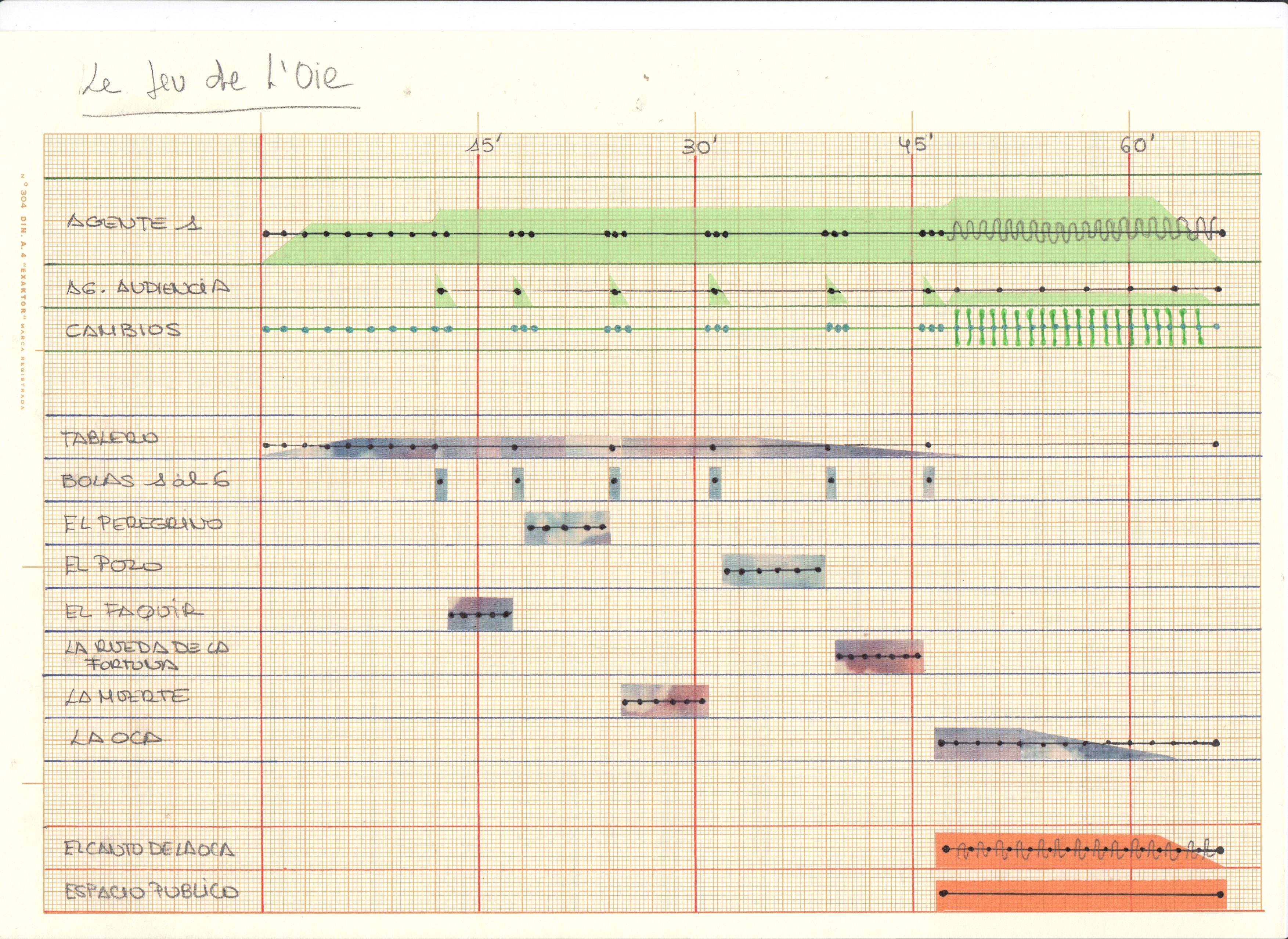Screen dimensions: 1288x939
Task: Select the AGENTE 1 row label
Action: click(x=134, y=222)
